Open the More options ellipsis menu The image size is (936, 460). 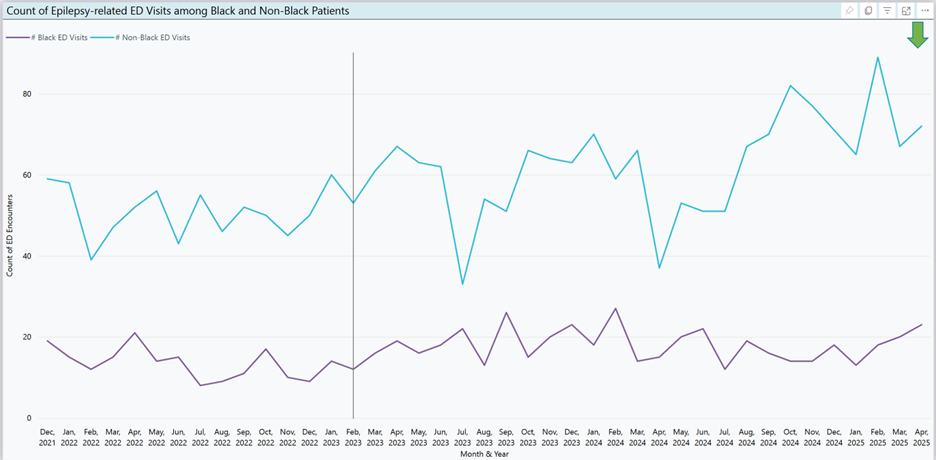point(924,11)
